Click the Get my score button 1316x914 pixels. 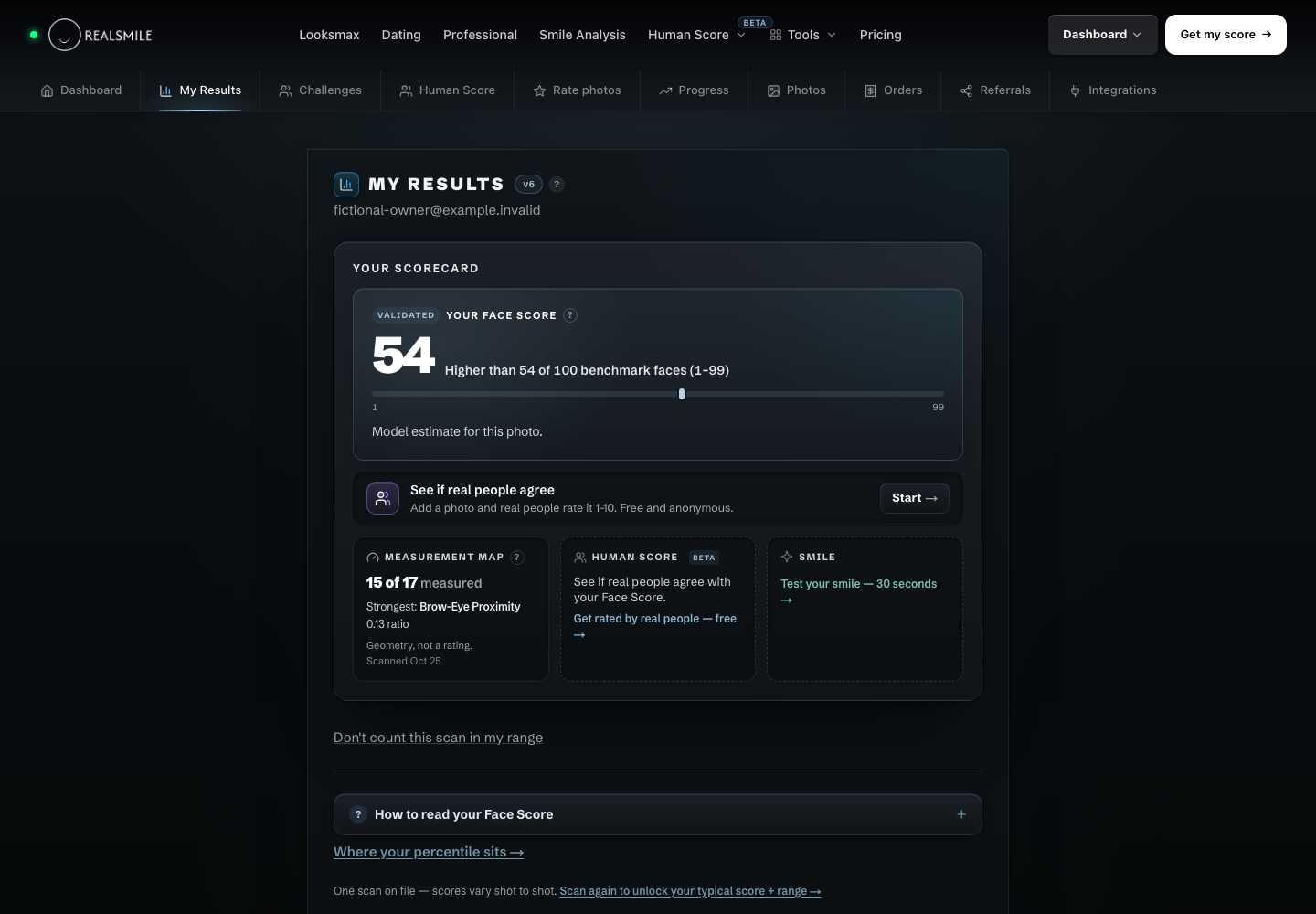point(1226,35)
